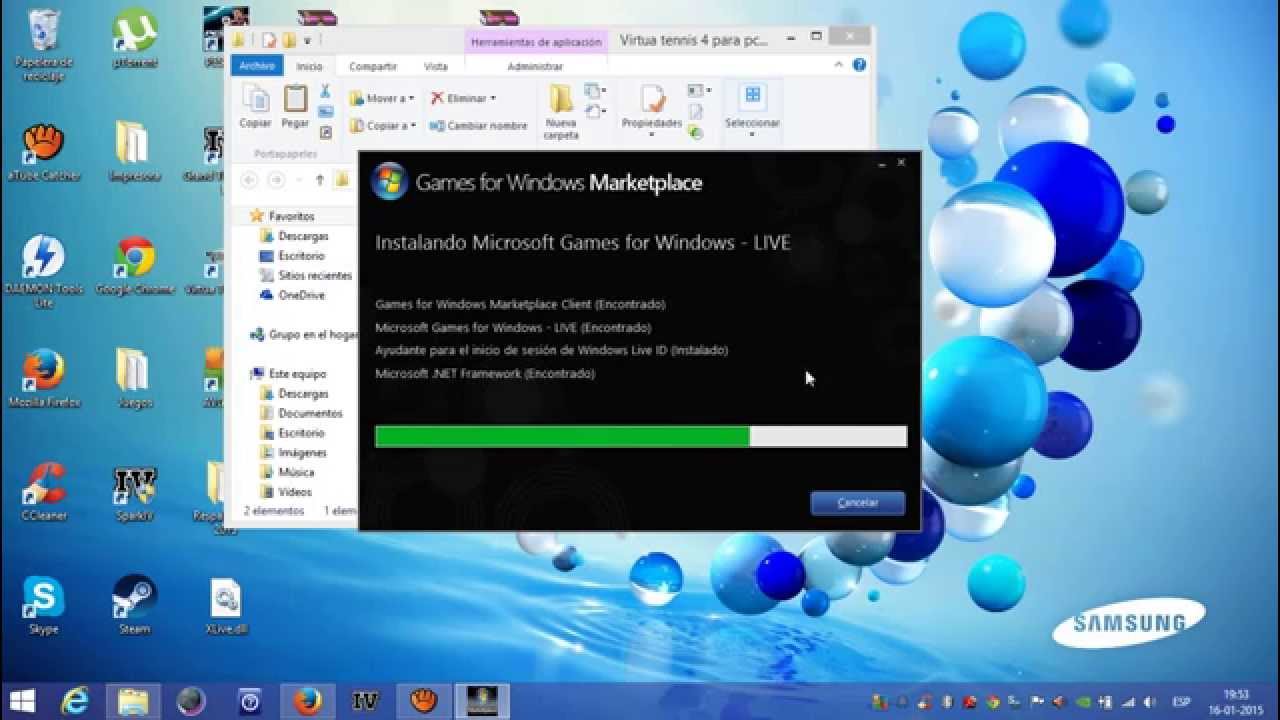Screen dimensions: 1280x720
Task: Select Documentos under Este equipo
Action: point(310,413)
